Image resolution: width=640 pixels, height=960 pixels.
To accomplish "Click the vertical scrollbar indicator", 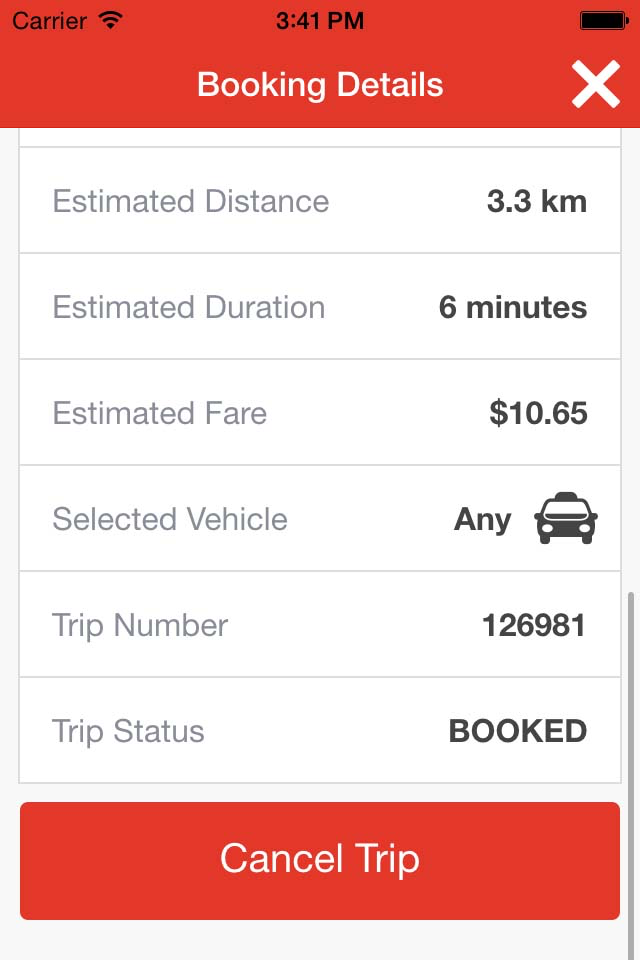I will pyautogui.click(x=631, y=774).
